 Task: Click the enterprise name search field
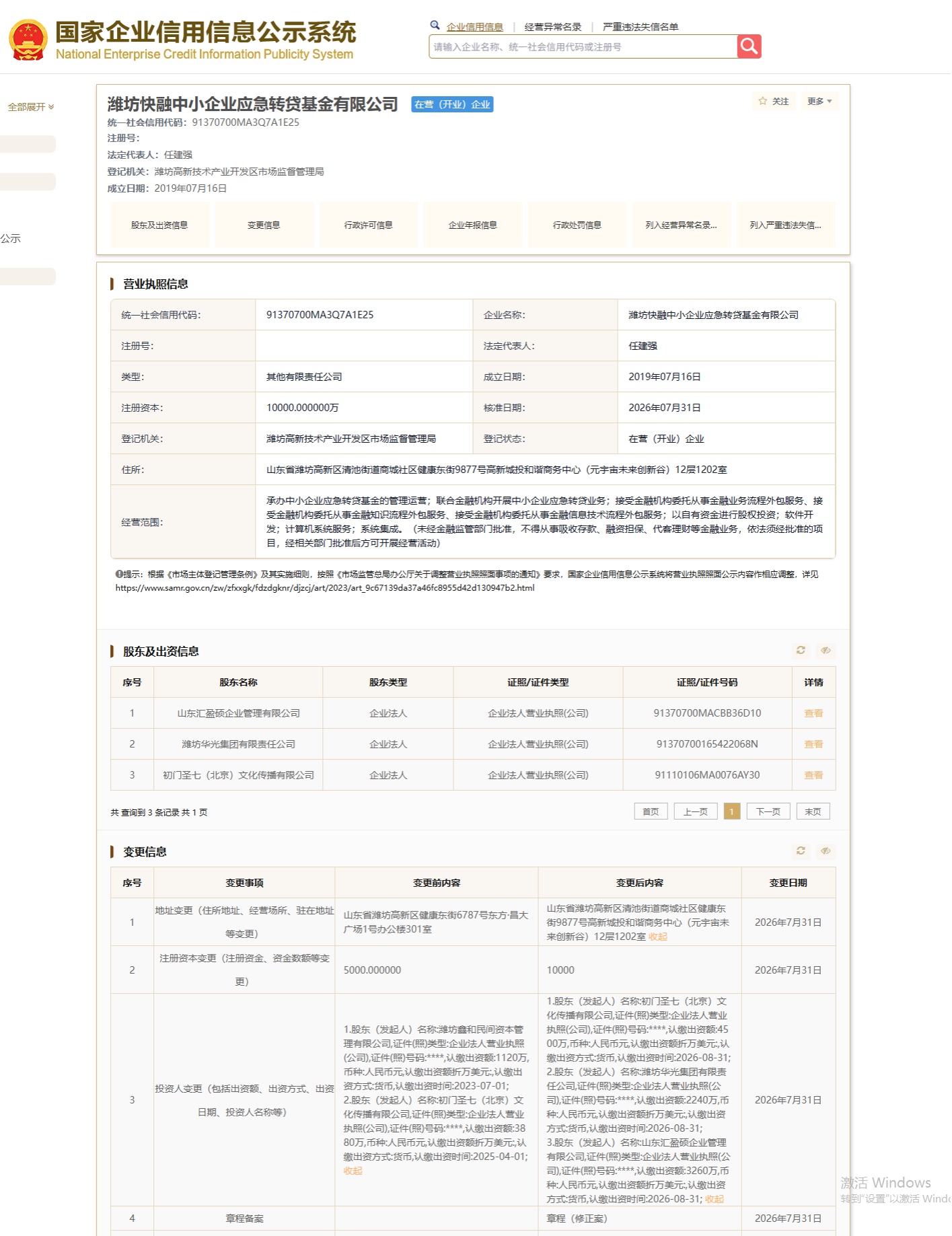[583, 46]
